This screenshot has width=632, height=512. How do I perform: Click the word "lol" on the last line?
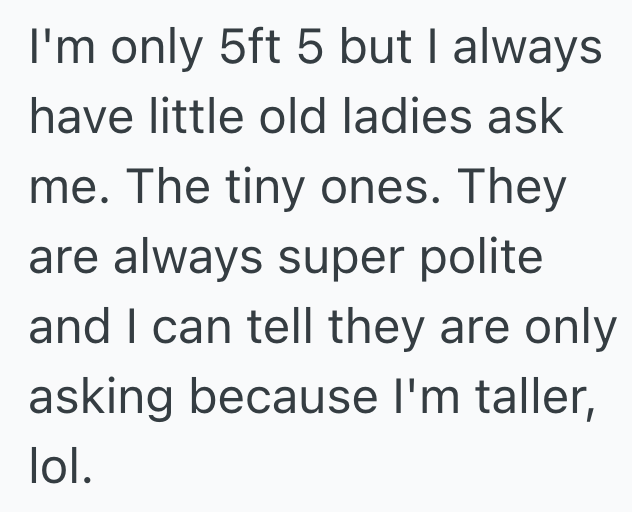point(58,466)
